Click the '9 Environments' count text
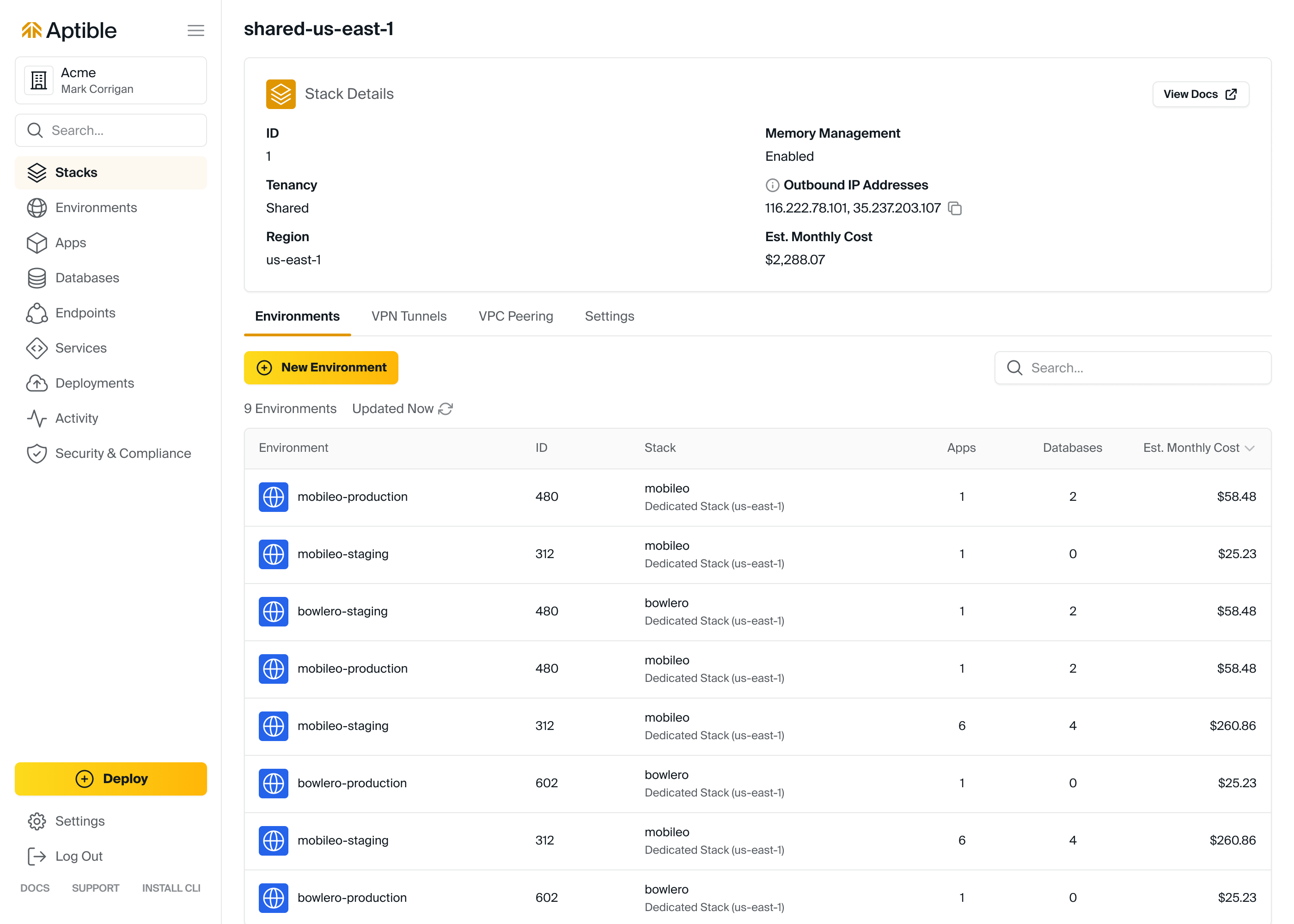 290,408
